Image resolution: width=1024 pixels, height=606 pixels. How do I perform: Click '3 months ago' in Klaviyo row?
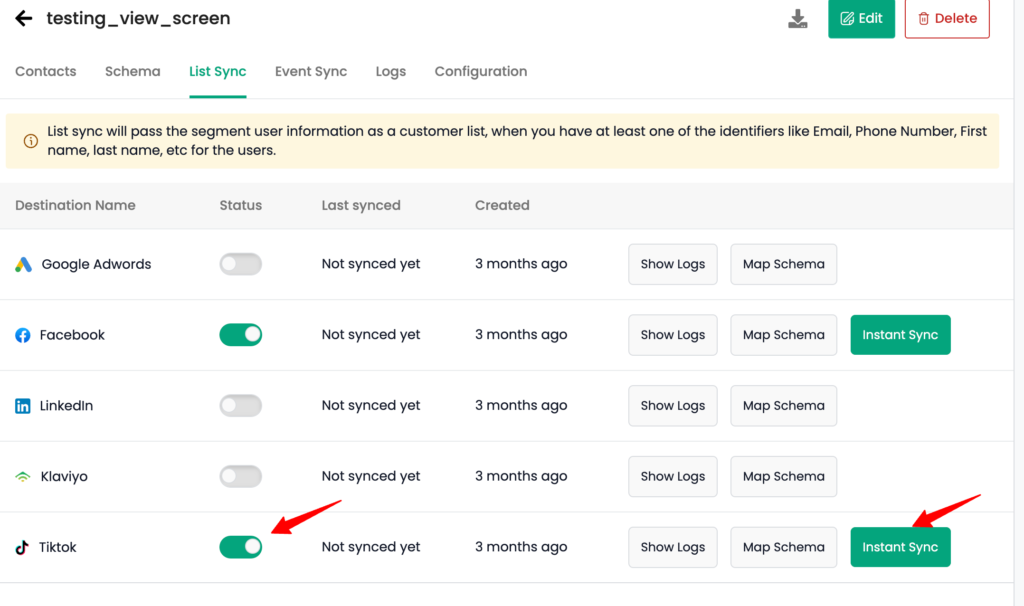pos(521,476)
